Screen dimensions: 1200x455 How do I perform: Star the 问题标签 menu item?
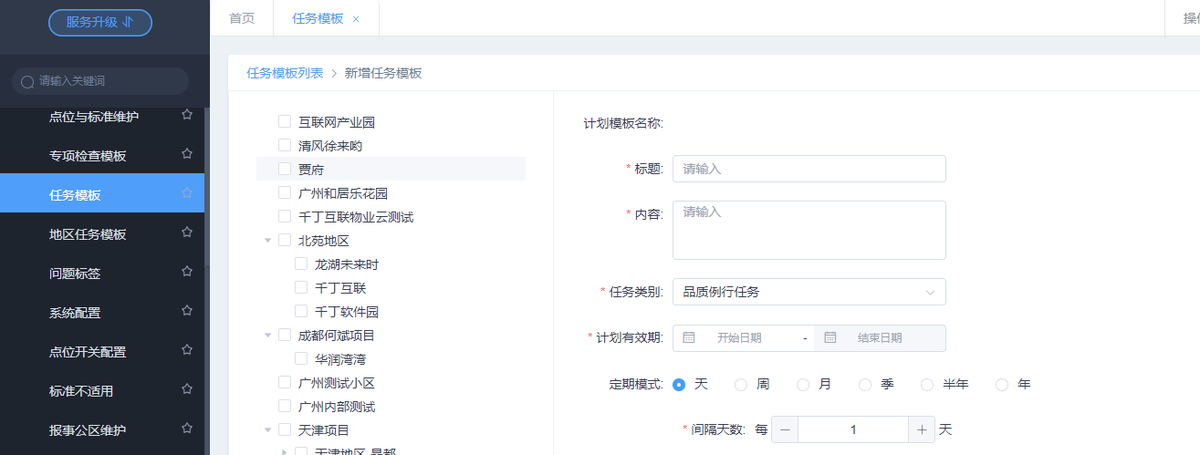coord(186,272)
